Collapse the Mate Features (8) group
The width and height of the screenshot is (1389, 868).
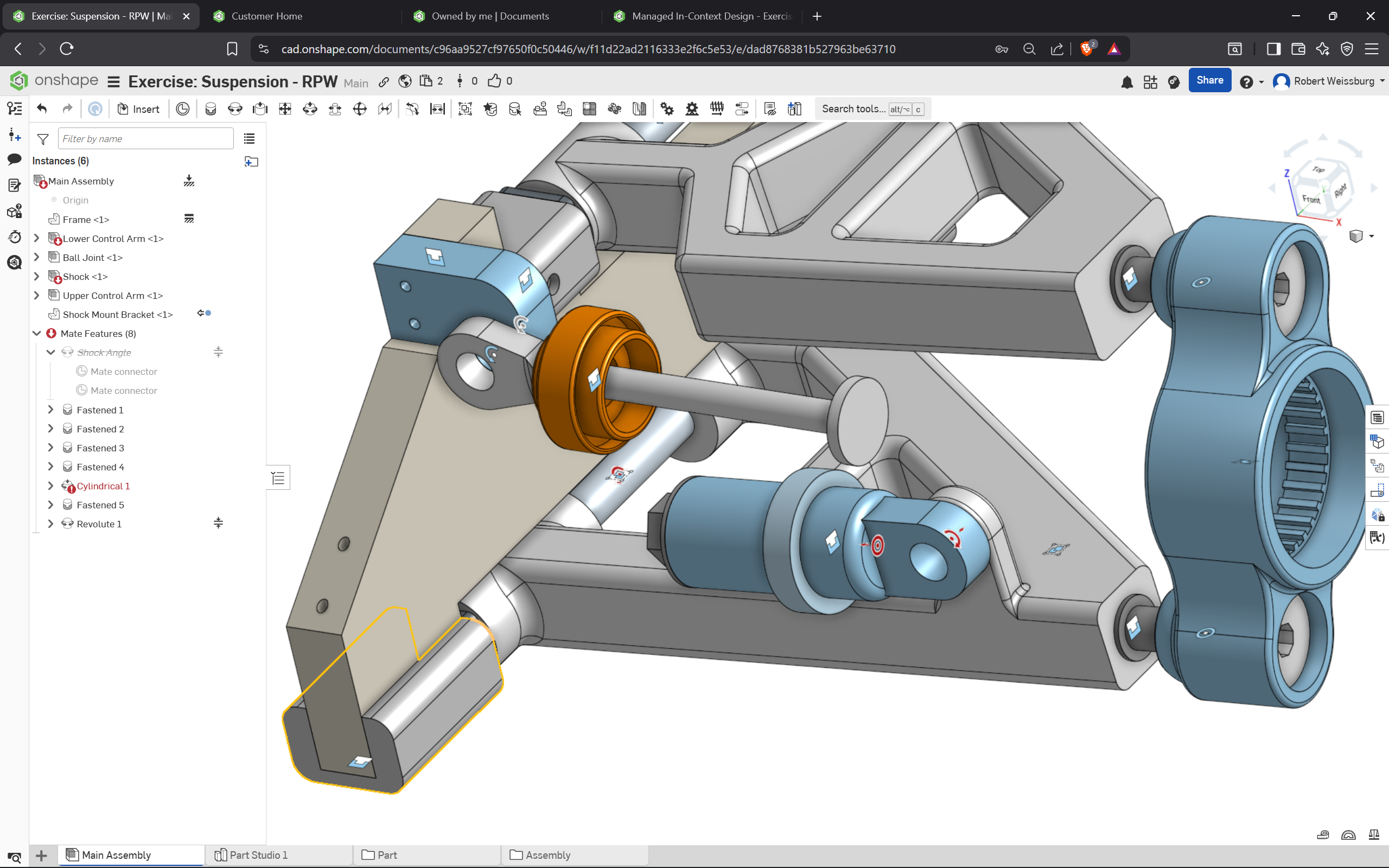[x=37, y=333]
